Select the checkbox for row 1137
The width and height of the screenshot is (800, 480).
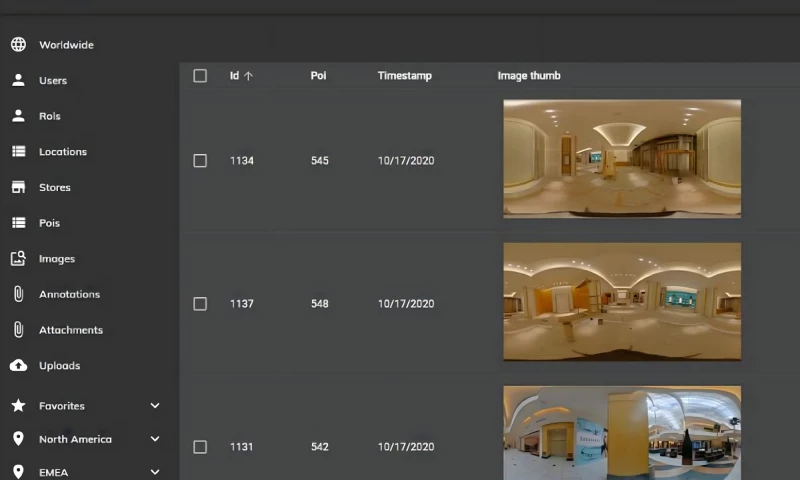(x=200, y=304)
